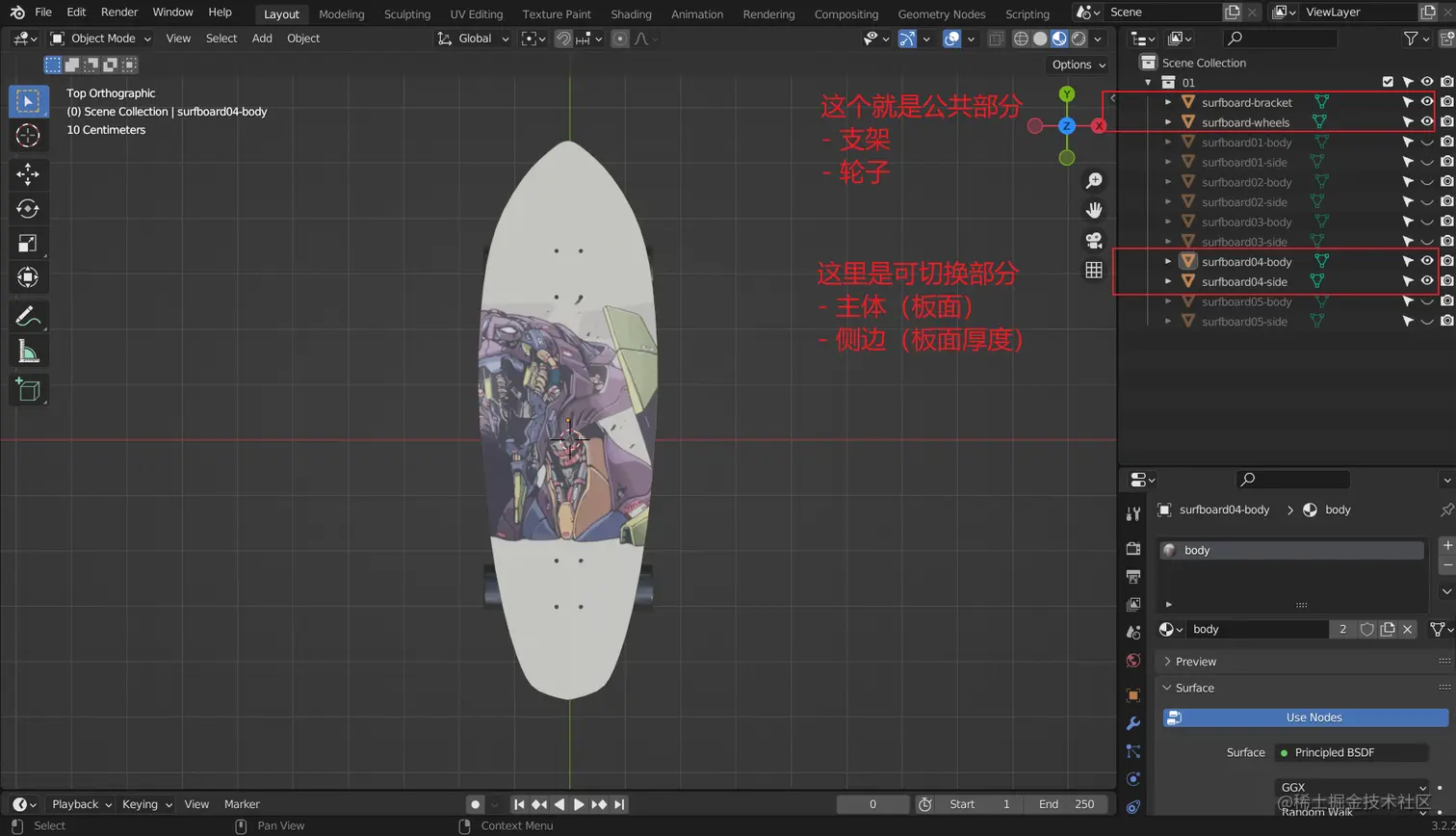Open the Render properties tab
The width and height of the screenshot is (1456, 836).
coord(1133,548)
